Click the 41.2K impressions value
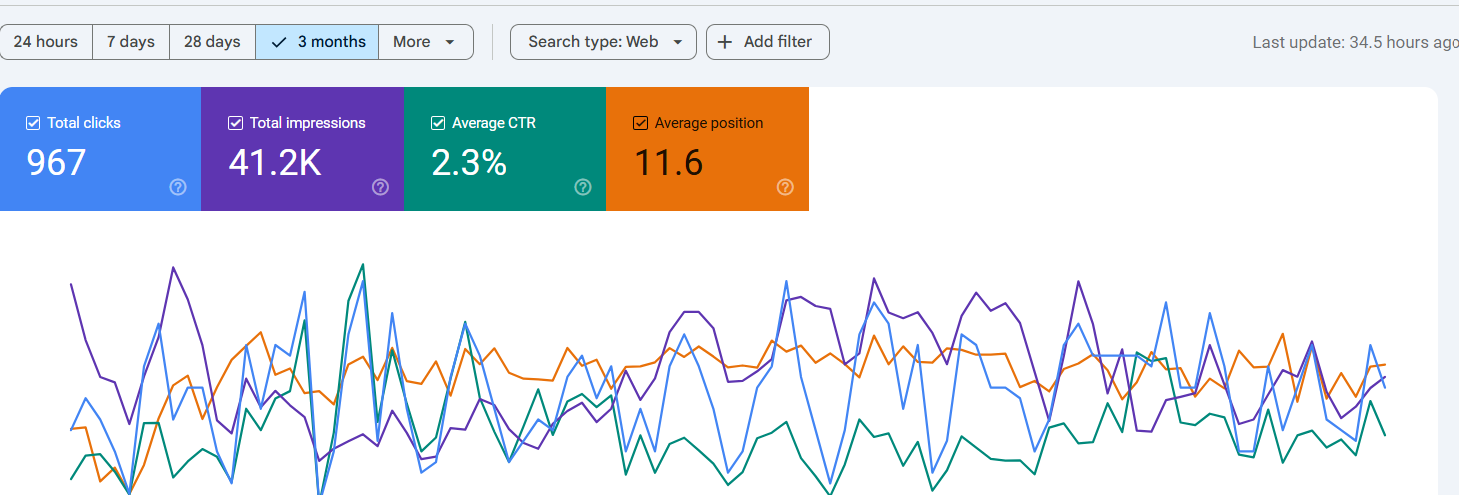 pos(275,162)
